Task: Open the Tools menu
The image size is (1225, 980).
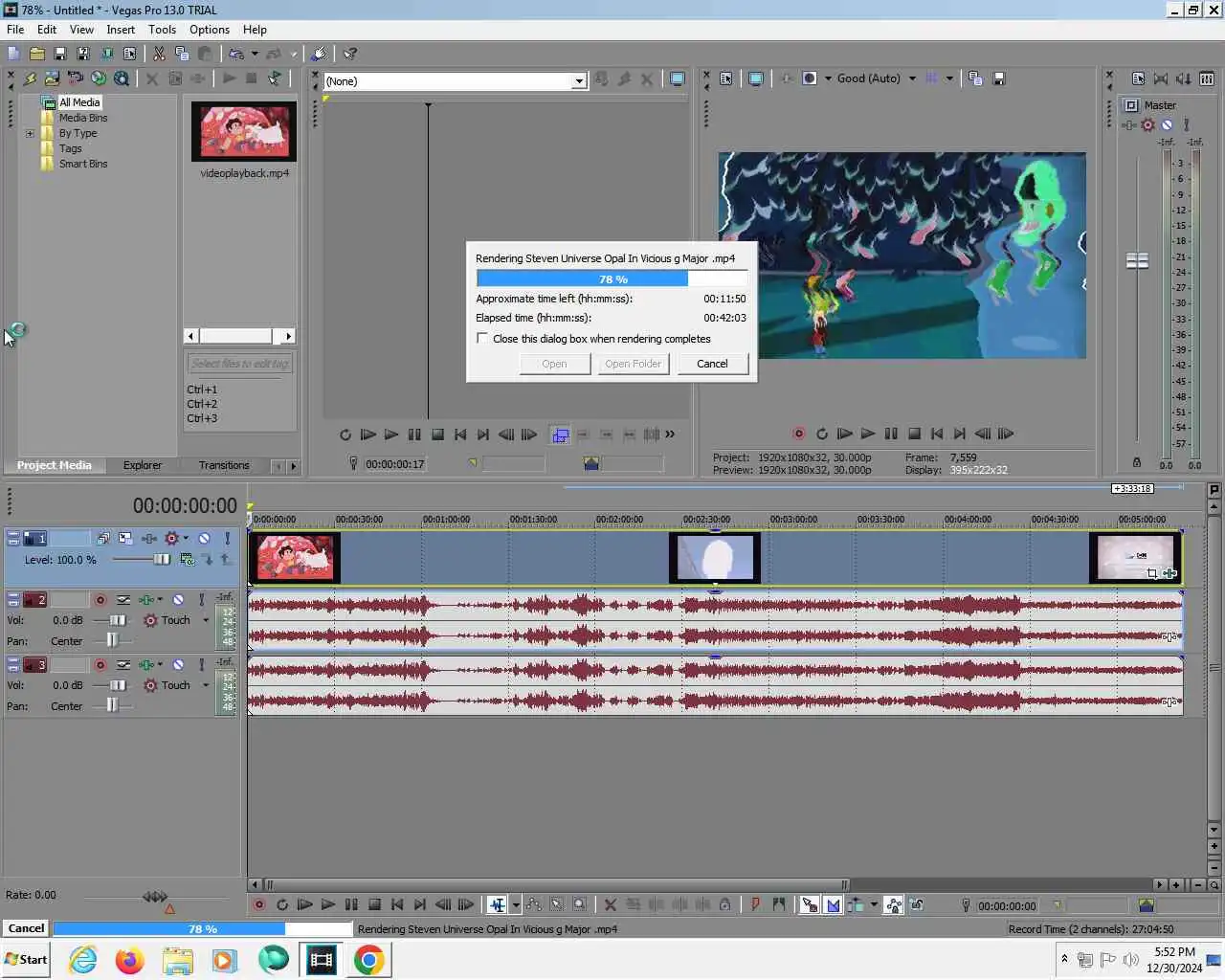Action: 162,30
